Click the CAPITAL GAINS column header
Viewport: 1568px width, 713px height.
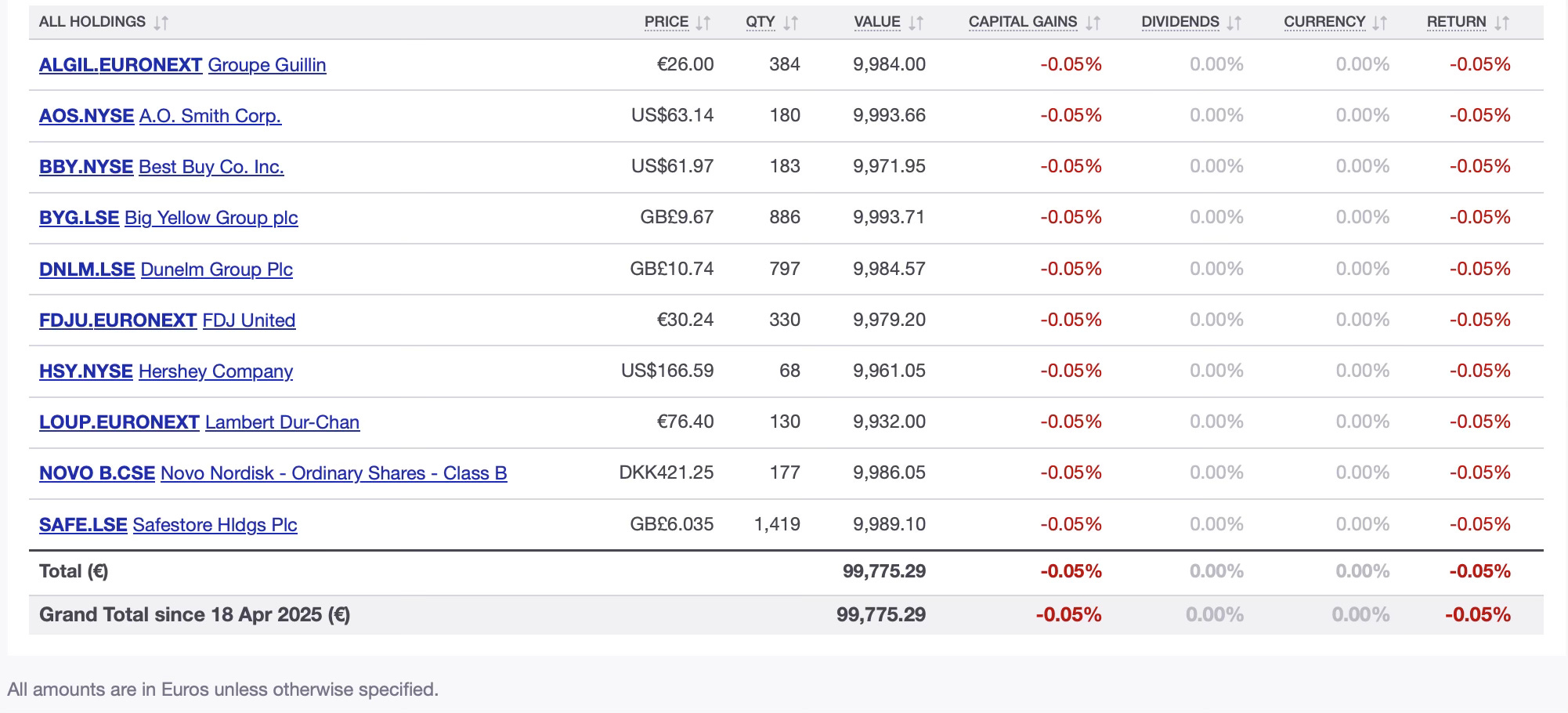(x=1023, y=22)
